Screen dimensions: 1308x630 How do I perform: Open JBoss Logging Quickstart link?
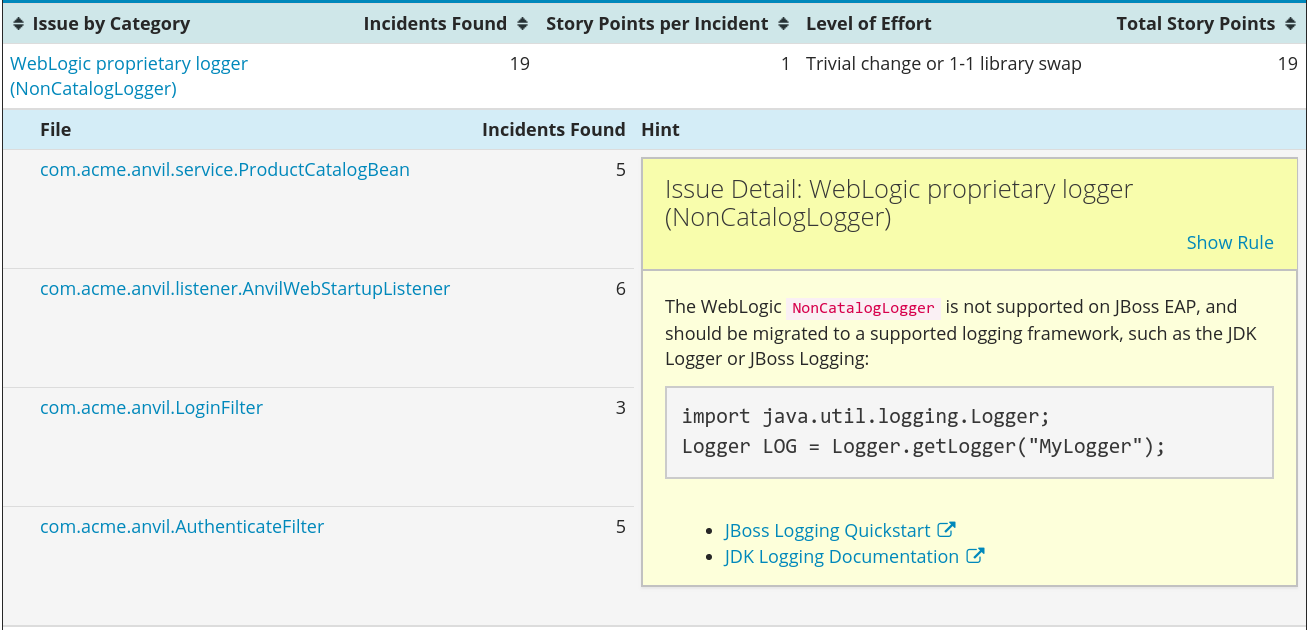(828, 531)
